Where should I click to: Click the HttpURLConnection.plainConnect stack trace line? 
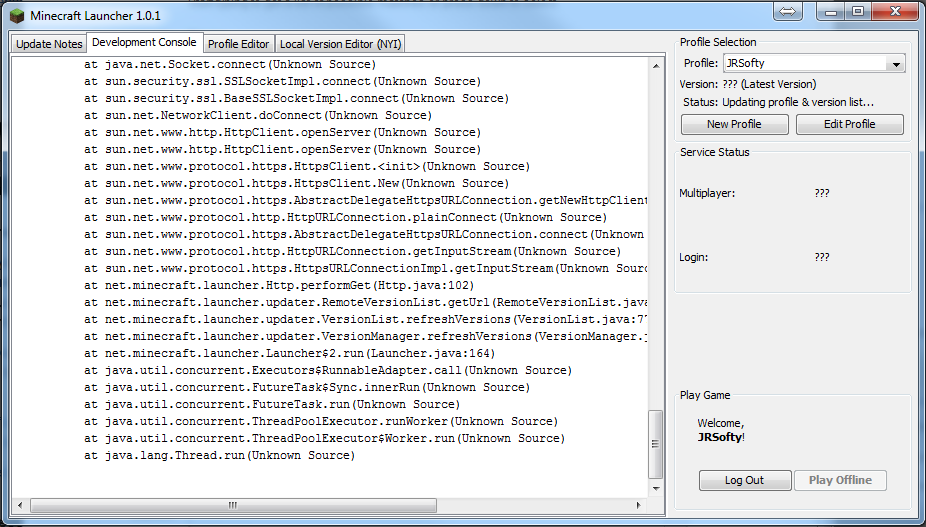345,217
